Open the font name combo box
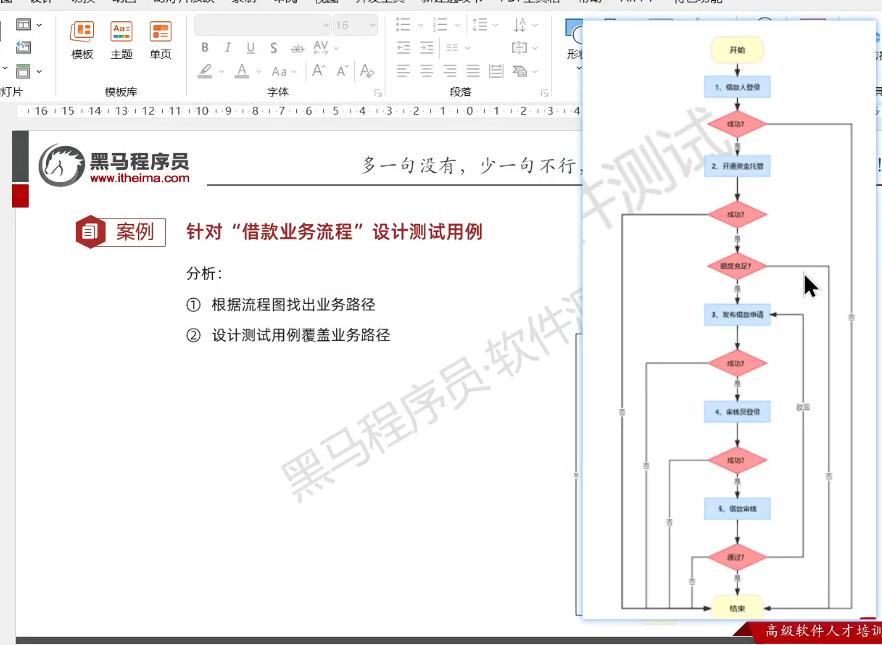Image resolution: width=882 pixels, height=645 pixels. [x=263, y=25]
